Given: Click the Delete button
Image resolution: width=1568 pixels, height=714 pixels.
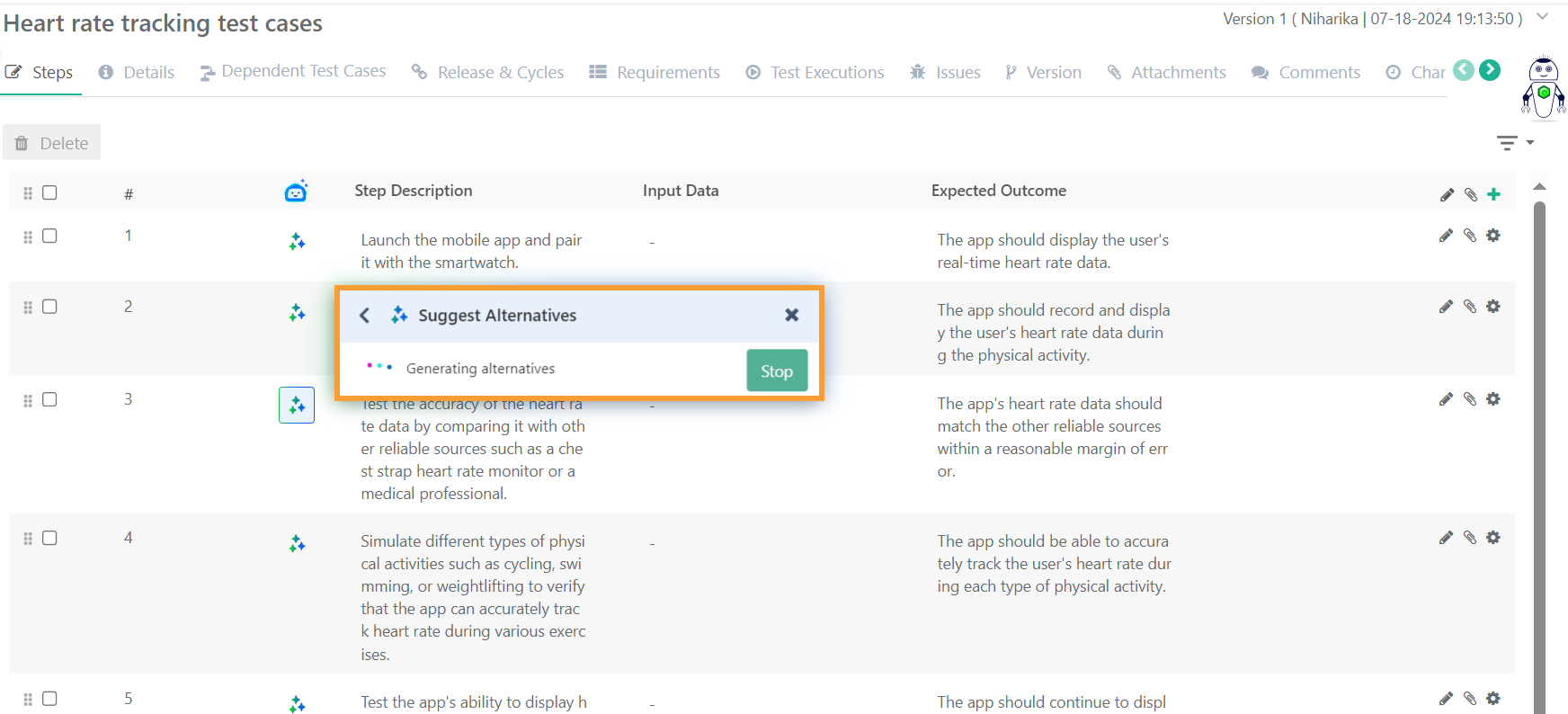Looking at the screenshot, I should pos(52,143).
